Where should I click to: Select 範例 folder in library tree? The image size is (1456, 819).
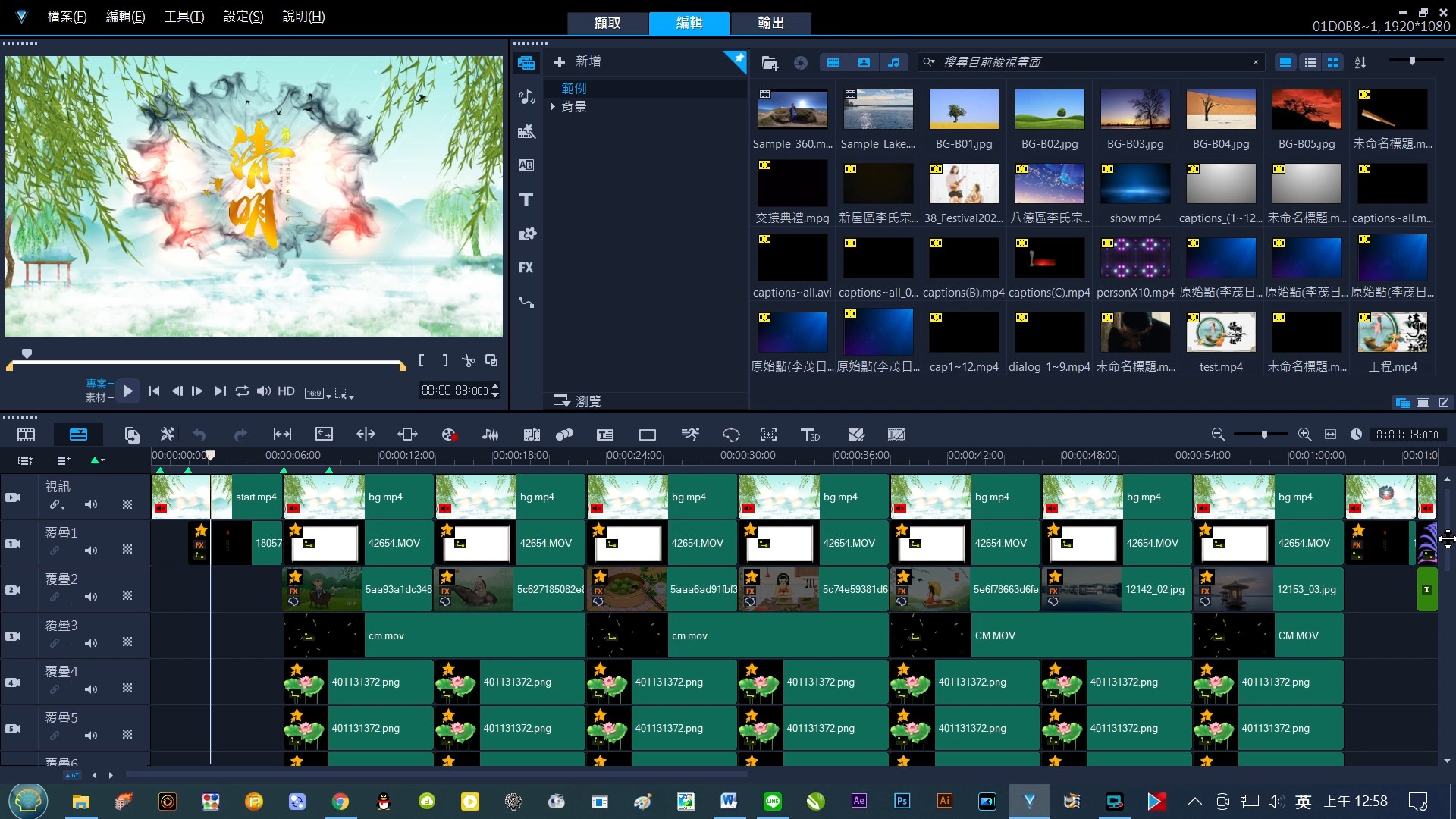pos(573,89)
